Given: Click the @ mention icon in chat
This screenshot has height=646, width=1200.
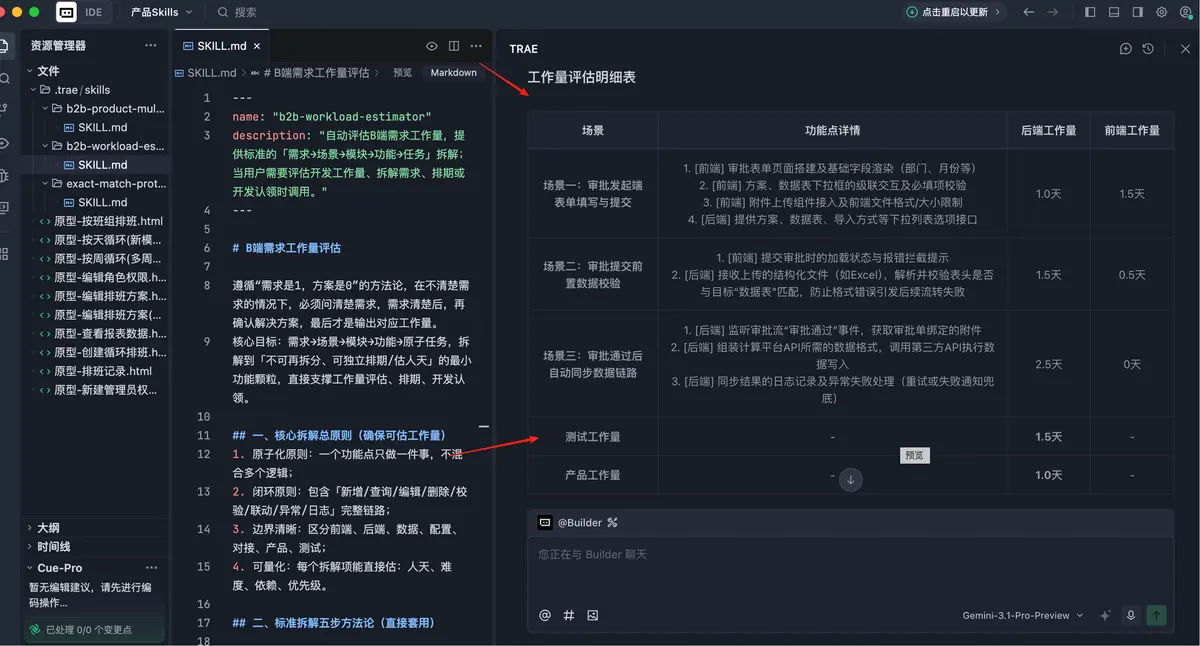Looking at the screenshot, I should coord(545,616).
